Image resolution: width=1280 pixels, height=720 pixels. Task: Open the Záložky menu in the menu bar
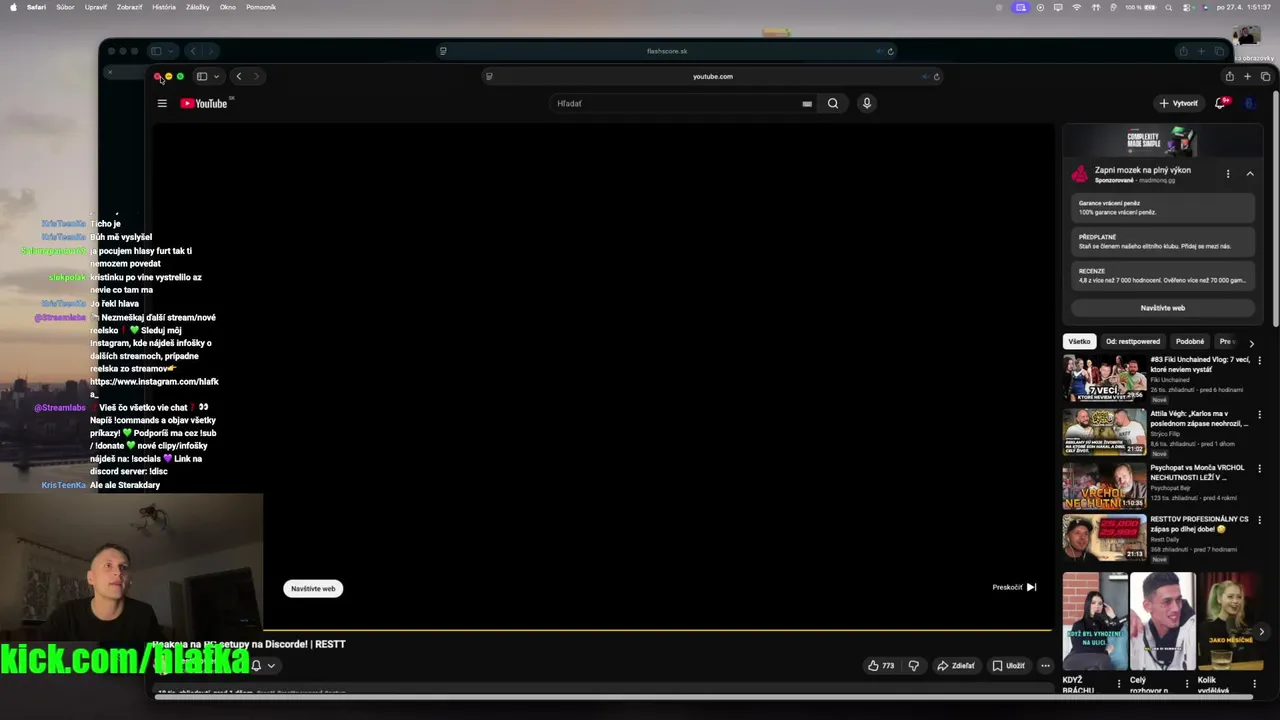pyautogui.click(x=198, y=7)
